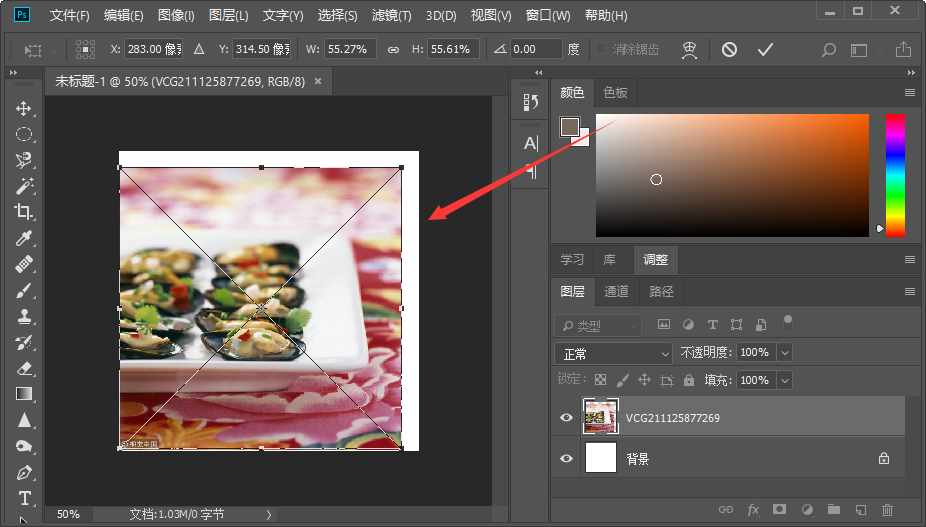This screenshot has height=527, width=926.
Task: Toggle the warp mode icon
Action: [x=689, y=50]
